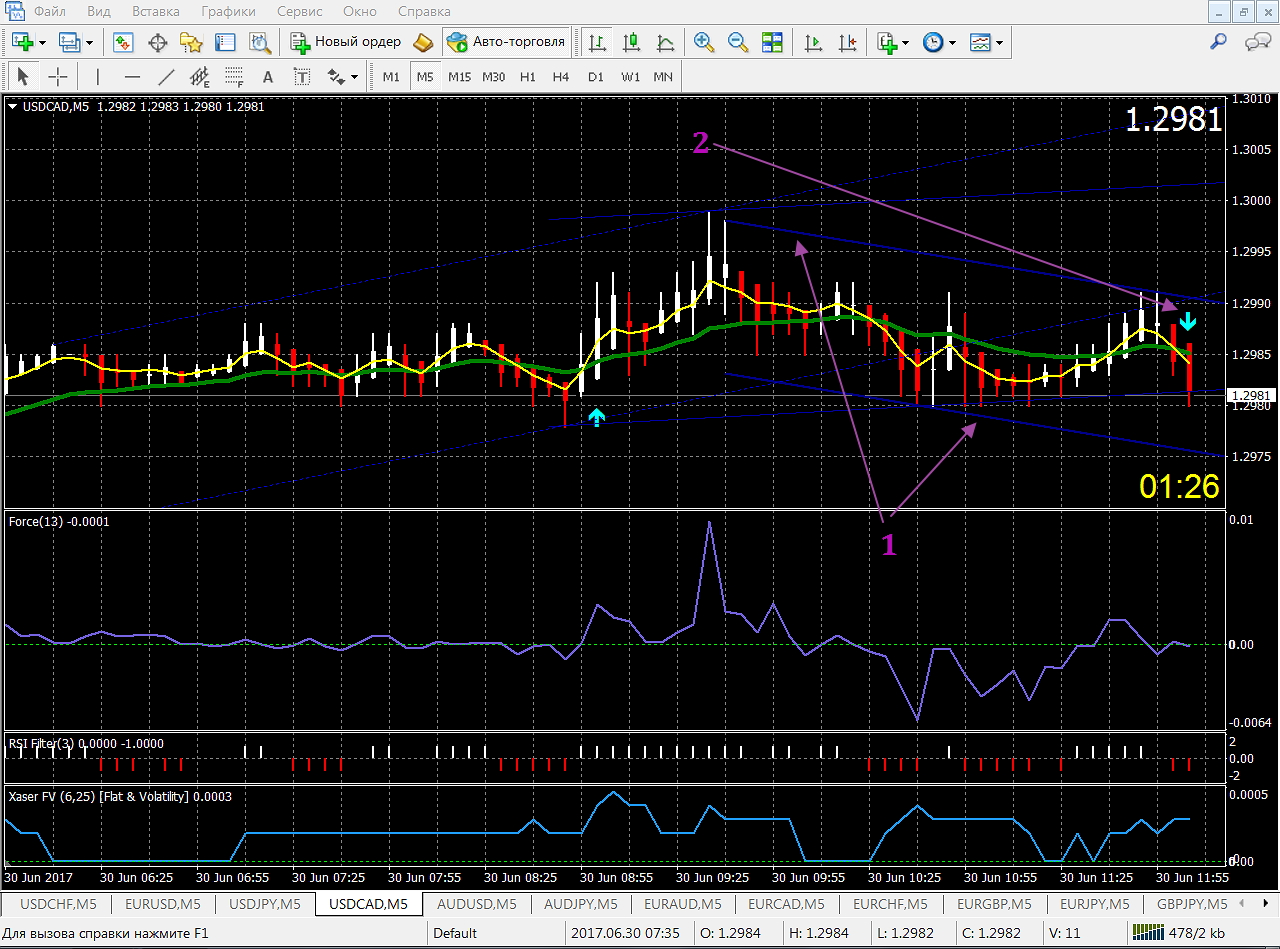Open the chat bubbles icon
The image size is (1280, 949).
(x=1256, y=42)
